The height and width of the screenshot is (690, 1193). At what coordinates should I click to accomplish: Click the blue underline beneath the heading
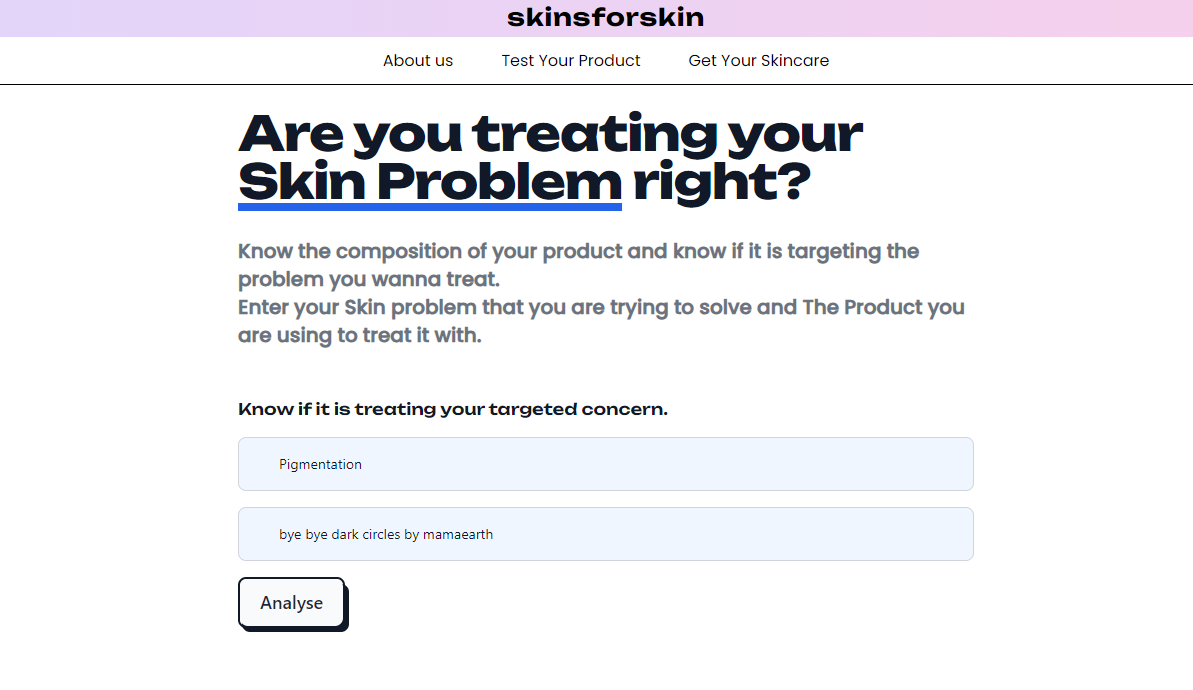[428, 207]
